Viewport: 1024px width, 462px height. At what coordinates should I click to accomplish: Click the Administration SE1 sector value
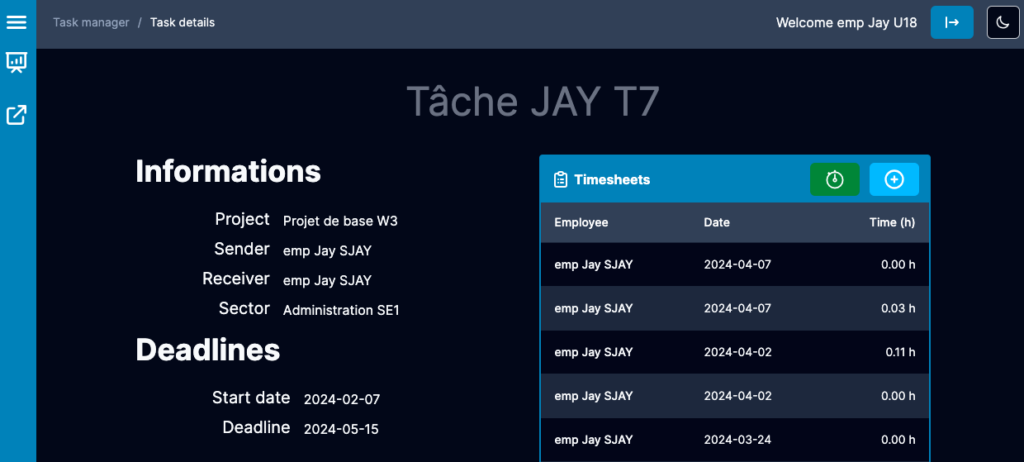tap(341, 310)
